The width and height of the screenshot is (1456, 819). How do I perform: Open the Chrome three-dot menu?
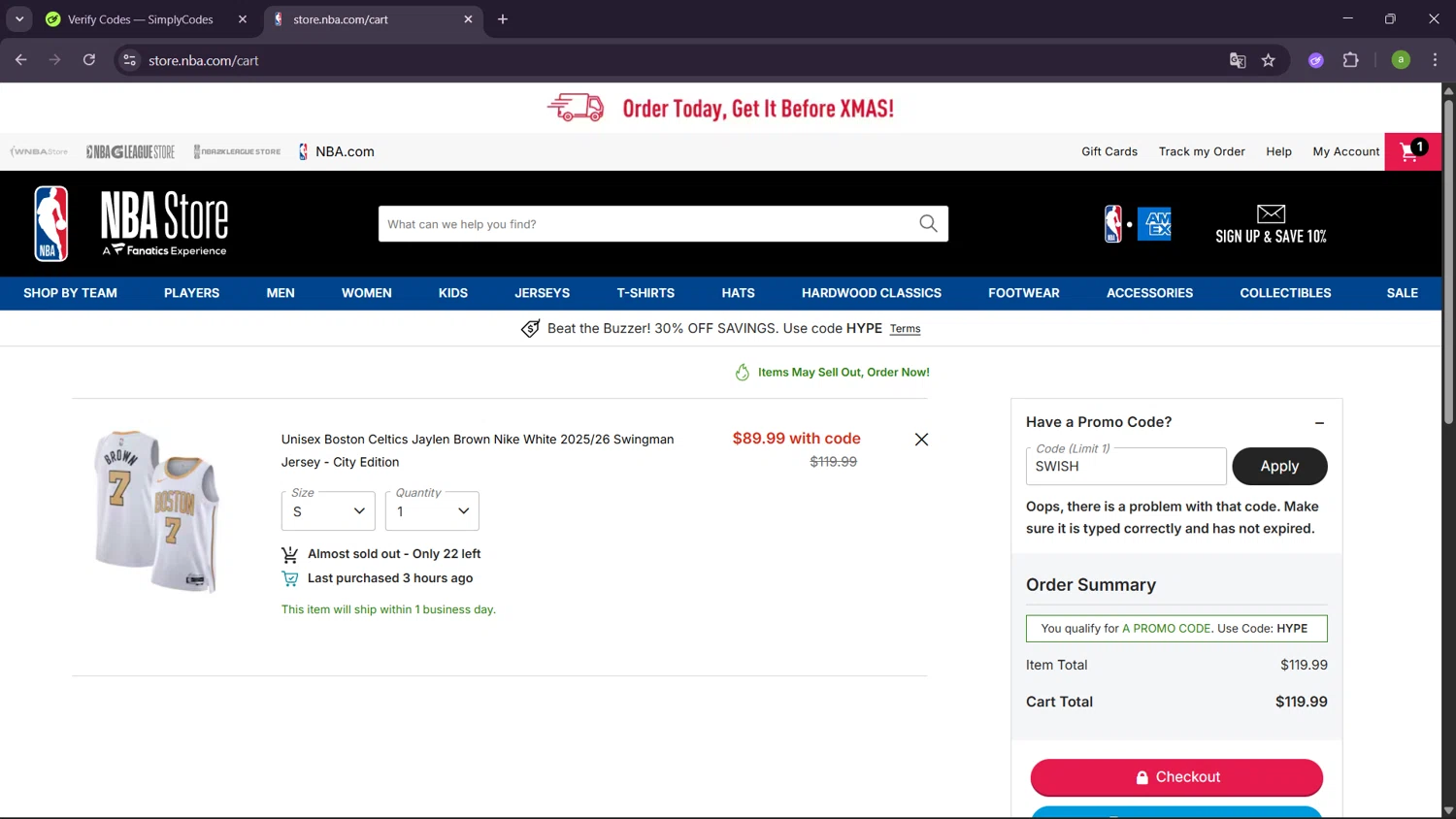1435,60
